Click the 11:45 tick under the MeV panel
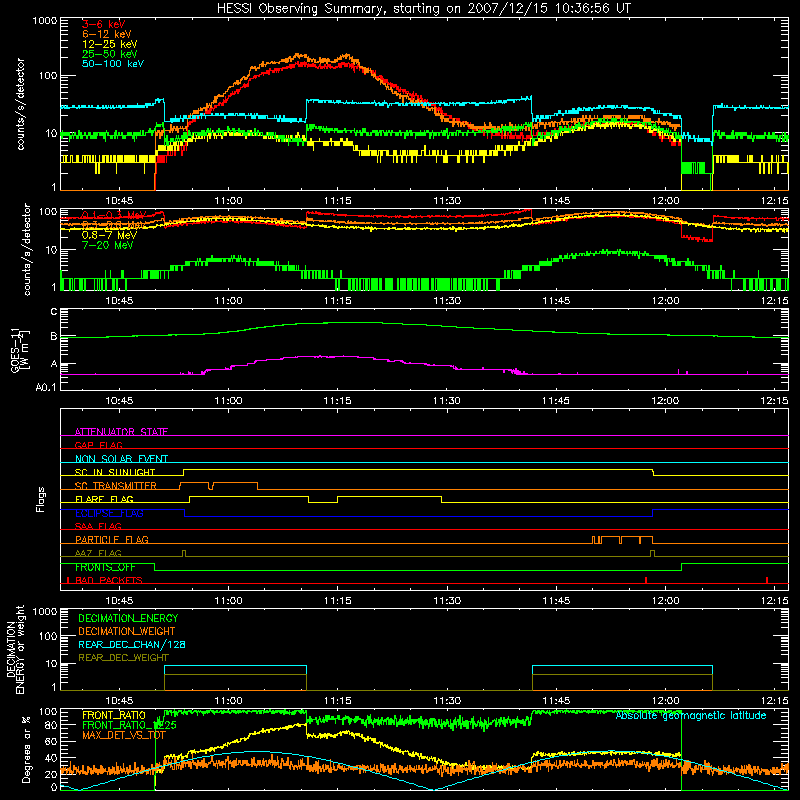Screen dimensions: 800x800 [556, 301]
